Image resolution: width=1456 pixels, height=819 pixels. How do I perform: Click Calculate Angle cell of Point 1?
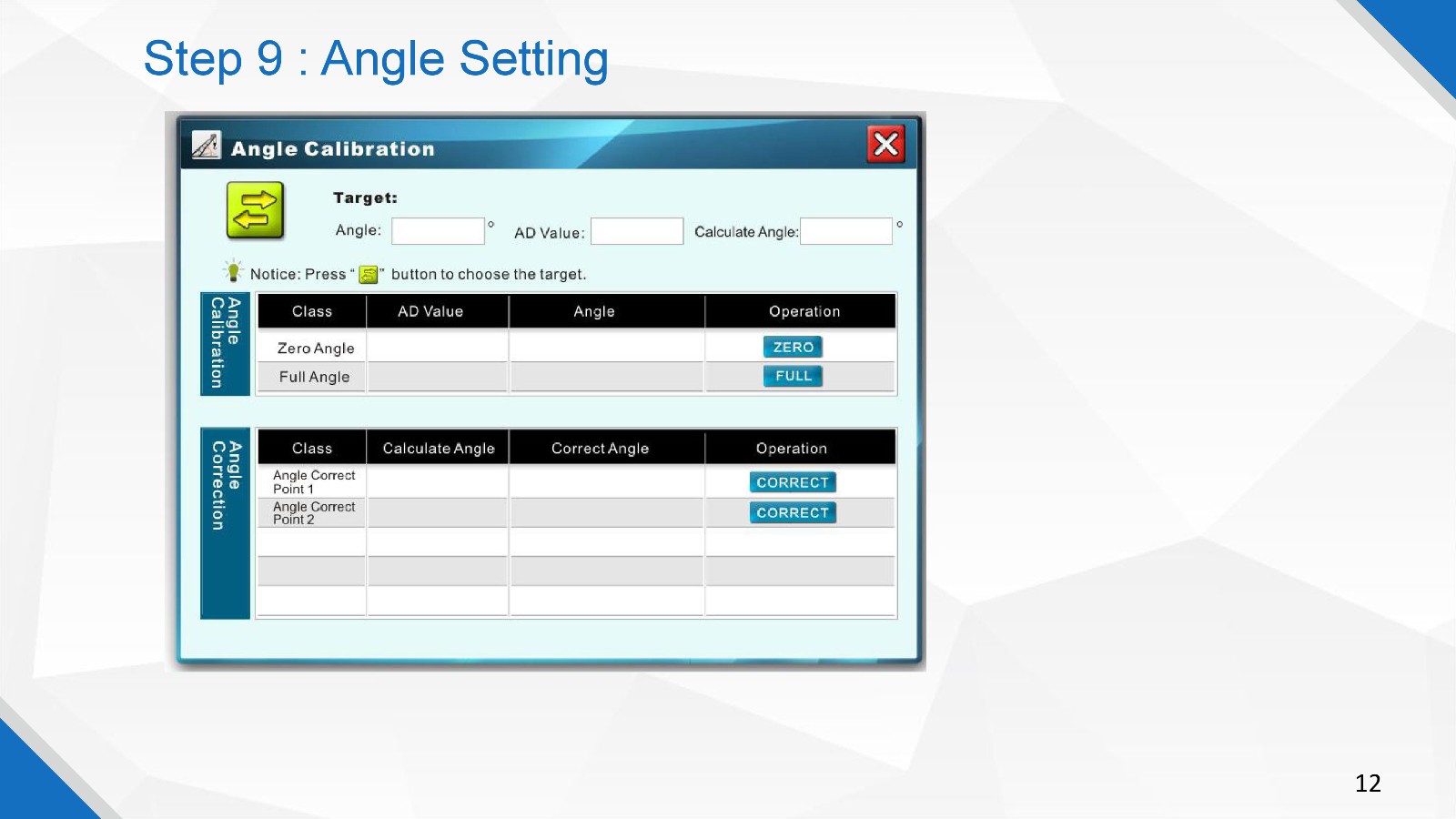438,481
